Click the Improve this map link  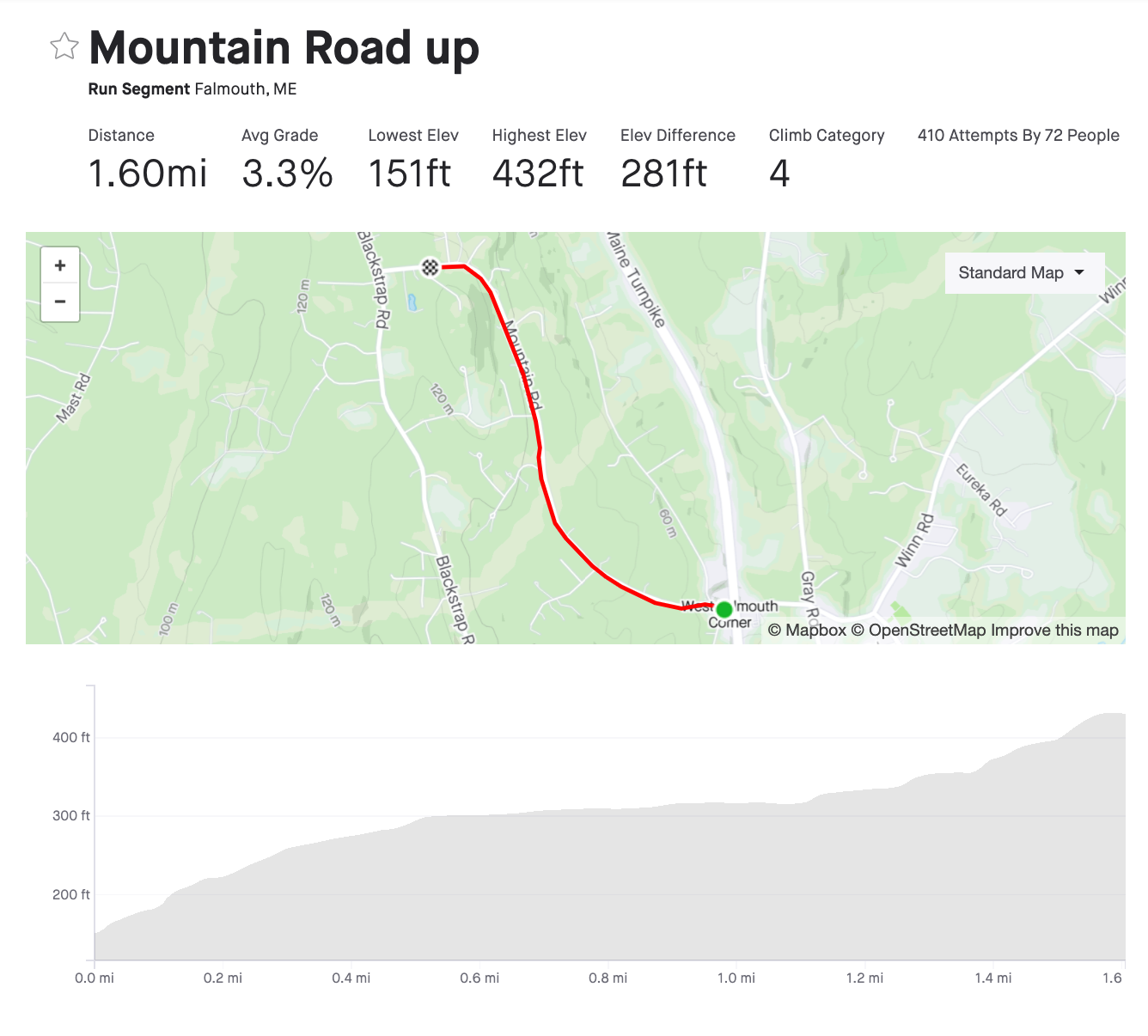1054,631
